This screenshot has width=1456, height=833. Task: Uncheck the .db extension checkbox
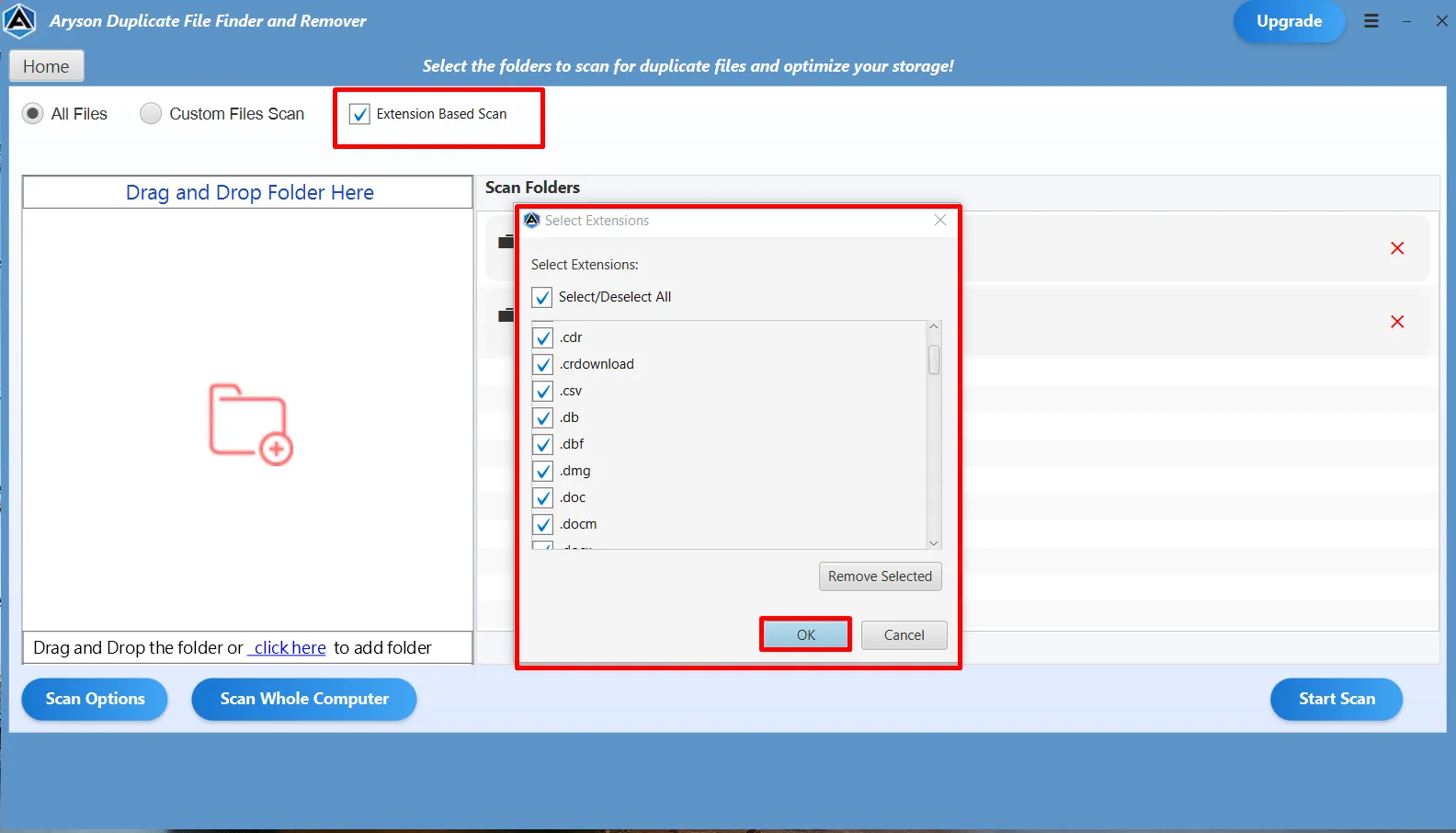[x=543, y=417]
